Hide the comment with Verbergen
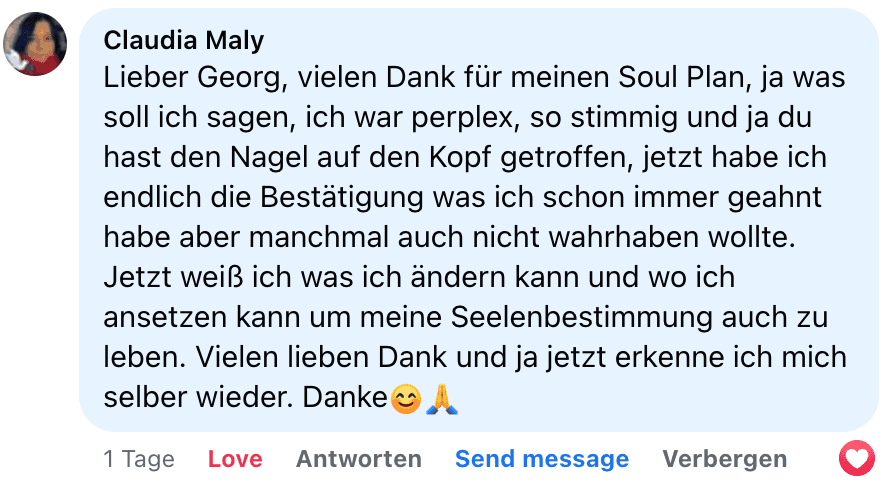This screenshot has width=890, height=484. point(724,459)
